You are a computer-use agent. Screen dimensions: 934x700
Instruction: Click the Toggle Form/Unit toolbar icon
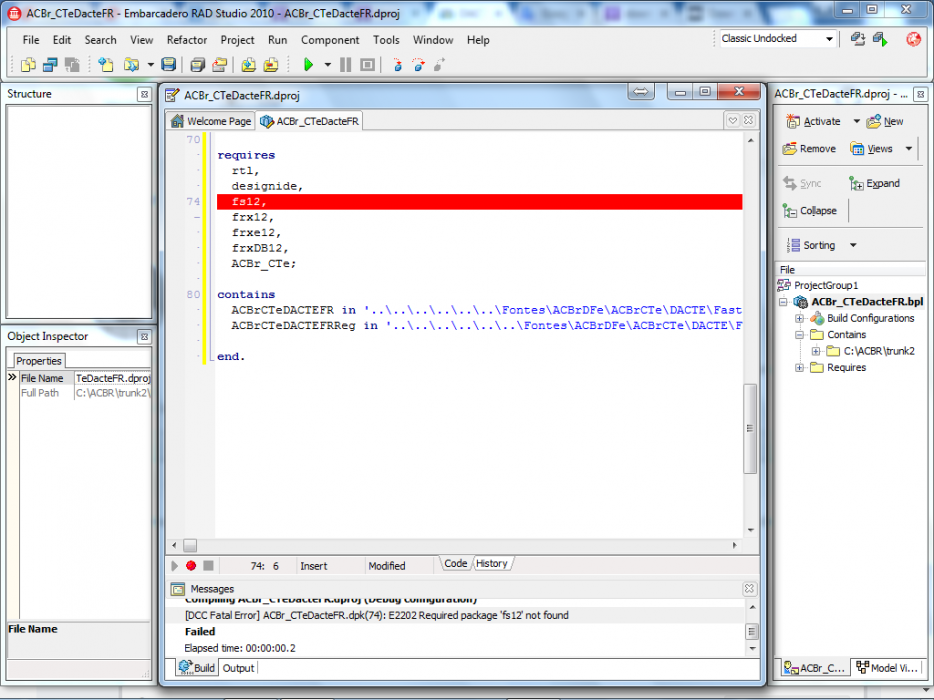(x=72, y=64)
